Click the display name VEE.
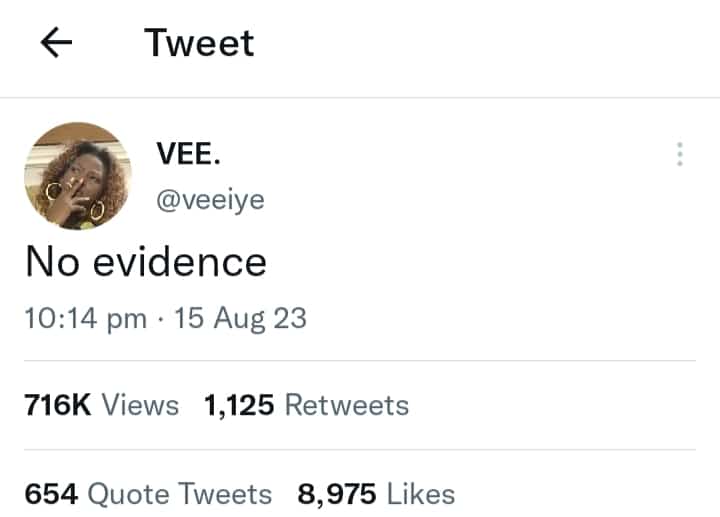 point(189,155)
